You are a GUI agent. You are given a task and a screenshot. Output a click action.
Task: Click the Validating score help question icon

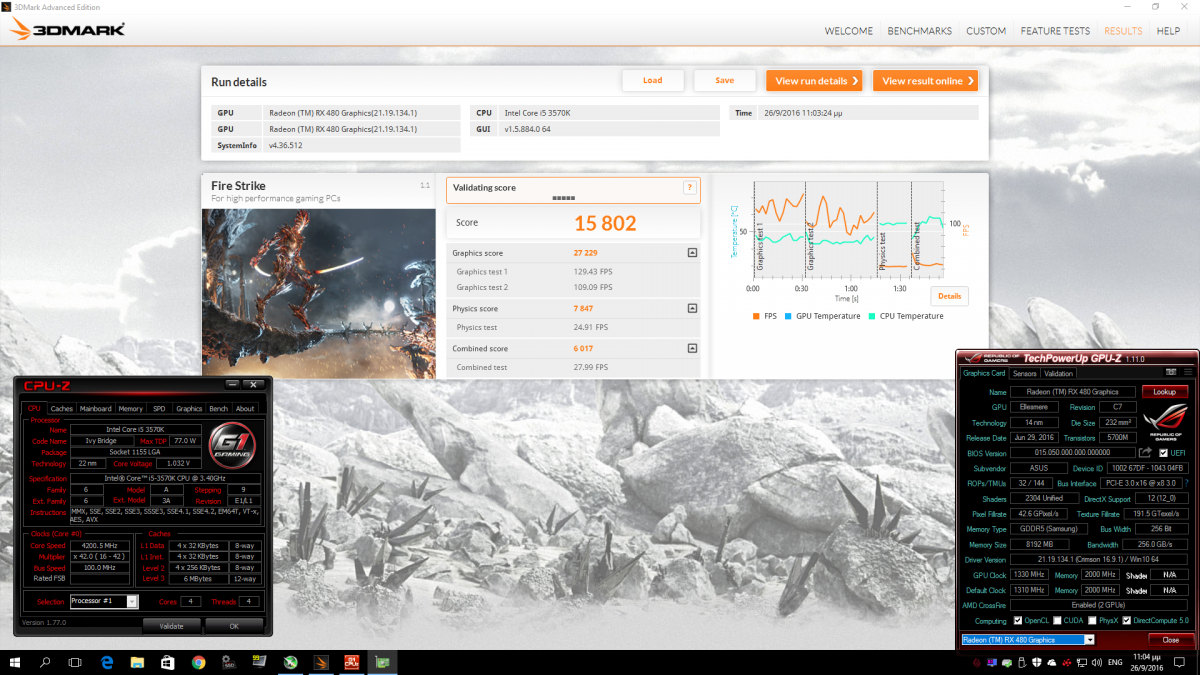[689, 187]
